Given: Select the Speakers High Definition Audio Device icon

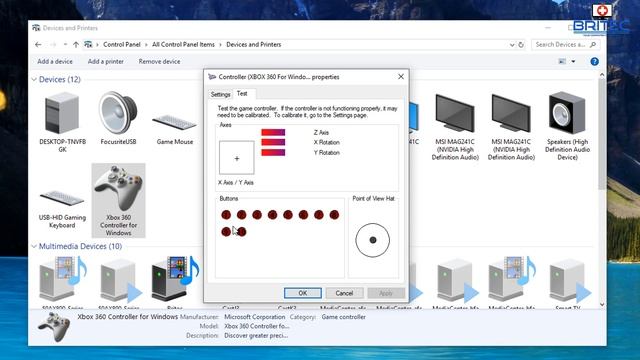Looking at the screenshot, I should (567, 113).
